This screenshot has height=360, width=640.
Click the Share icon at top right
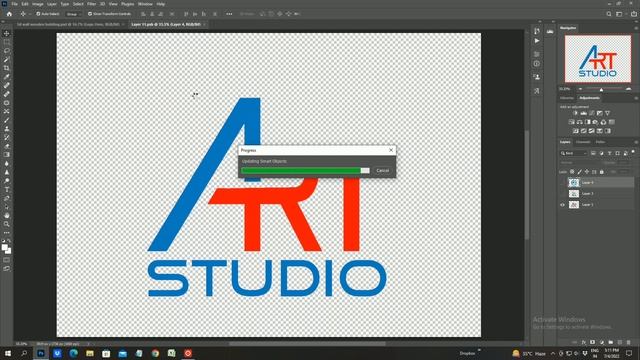tap(633, 14)
